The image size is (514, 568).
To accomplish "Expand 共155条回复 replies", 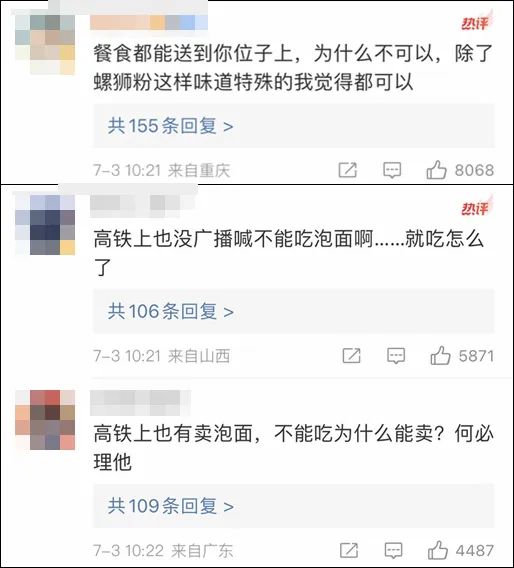I will click(294, 126).
